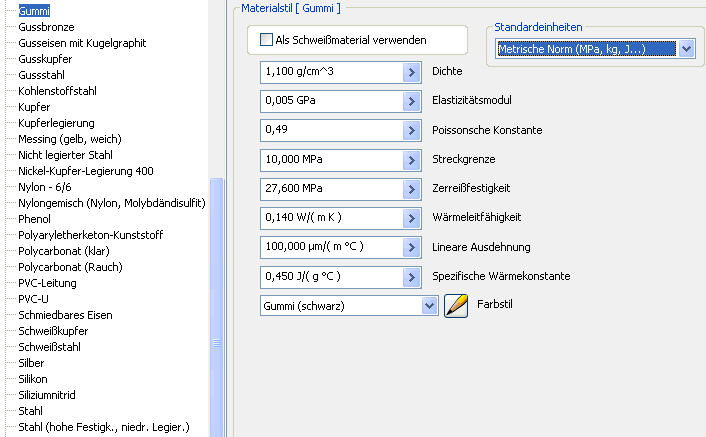The image size is (706, 437).
Task: Click arrow button next to Lineare Ausdehnung
Action: tap(411, 247)
